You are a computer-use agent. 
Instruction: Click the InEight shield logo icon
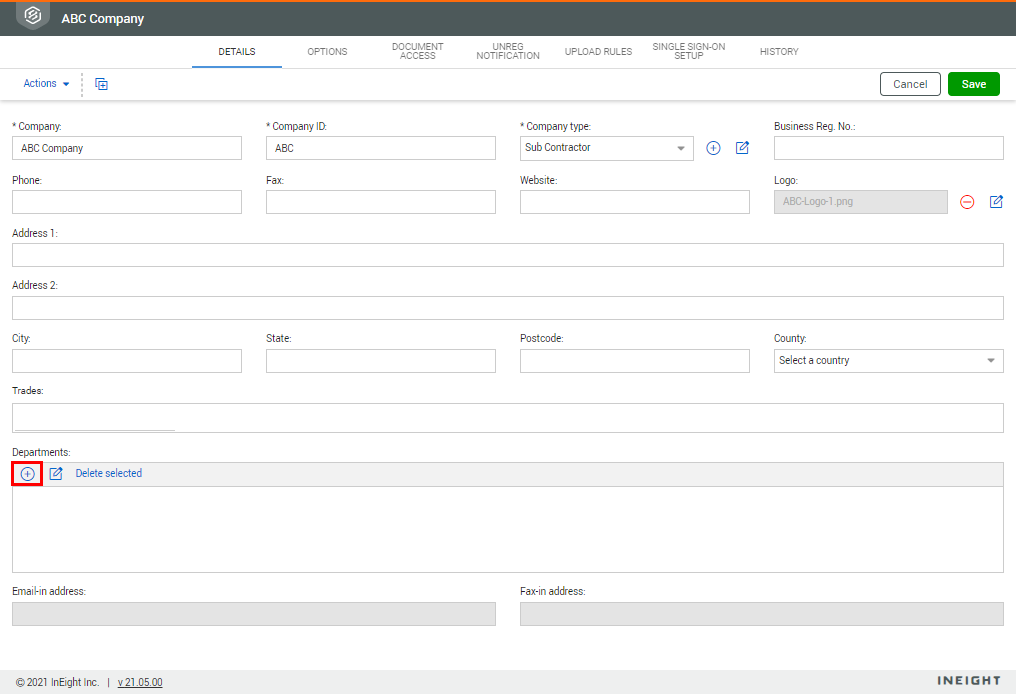(x=33, y=16)
